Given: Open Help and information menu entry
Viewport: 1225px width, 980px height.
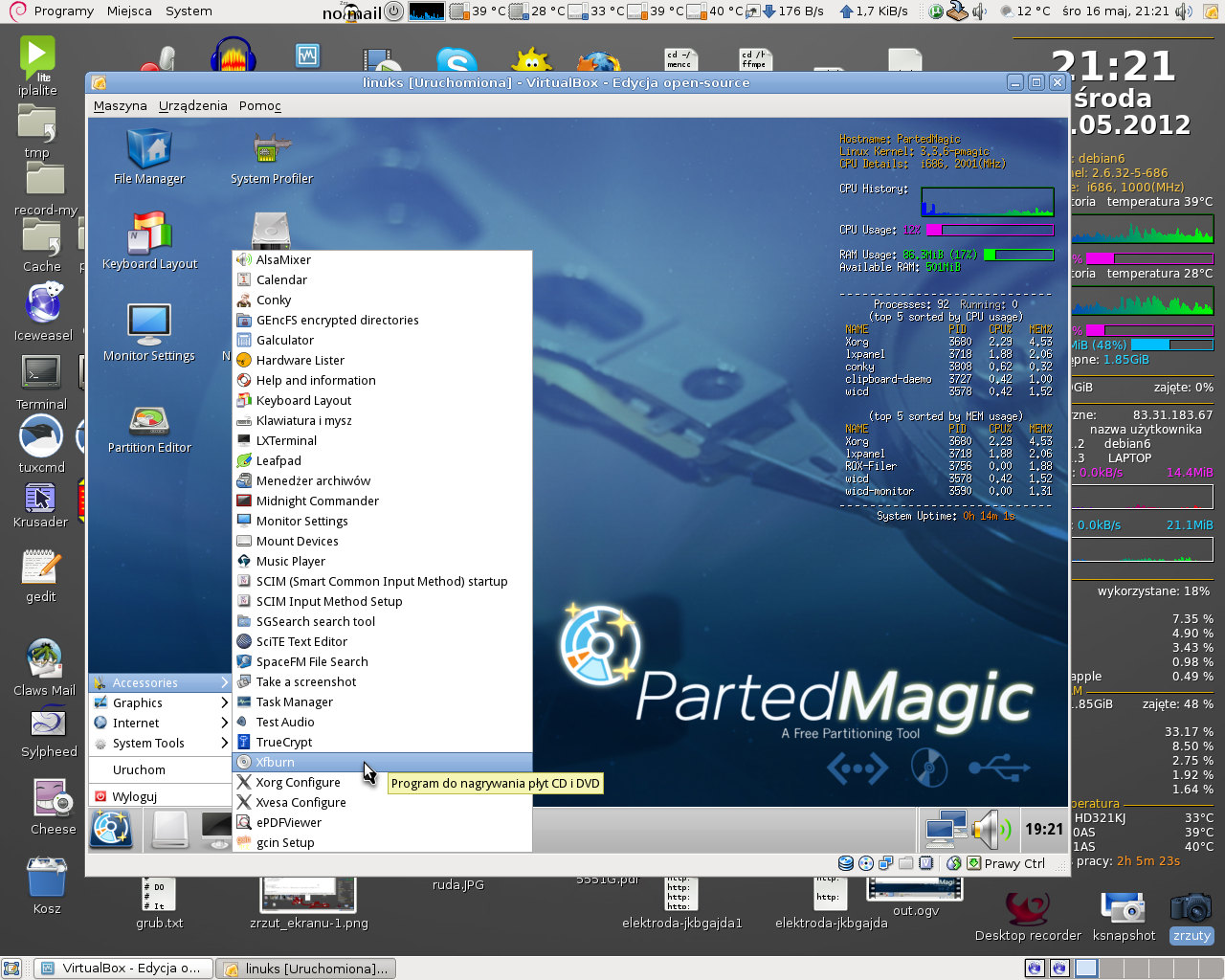Looking at the screenshot, I should click(383, 380).
